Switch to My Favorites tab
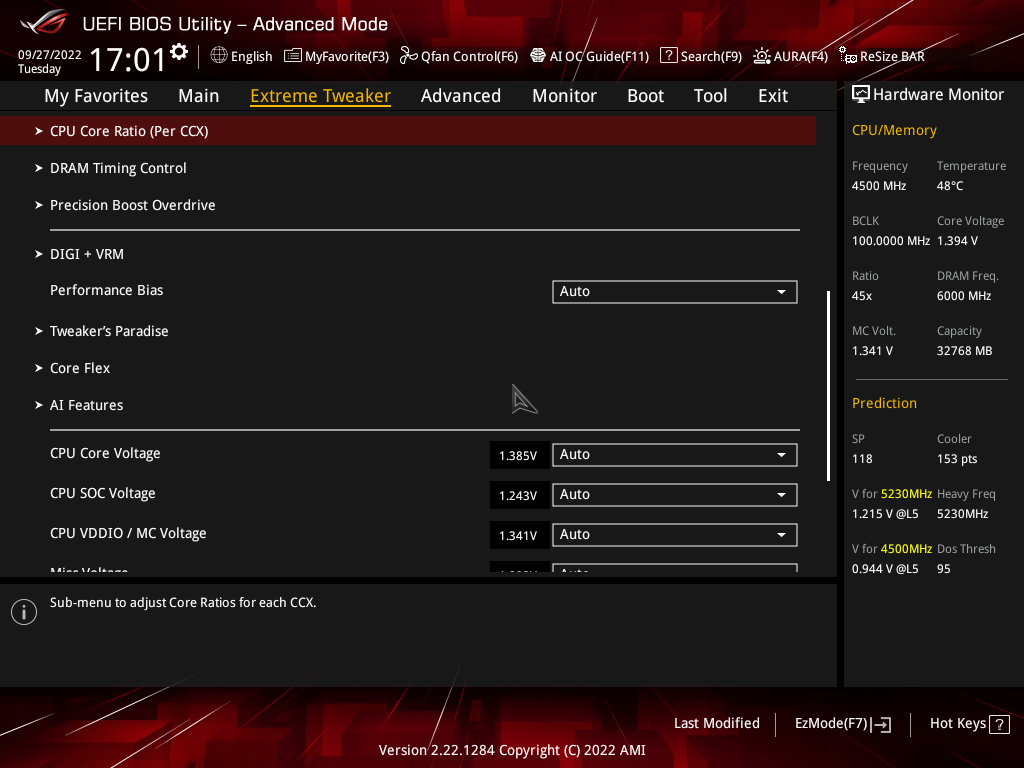 click(96, 96)
